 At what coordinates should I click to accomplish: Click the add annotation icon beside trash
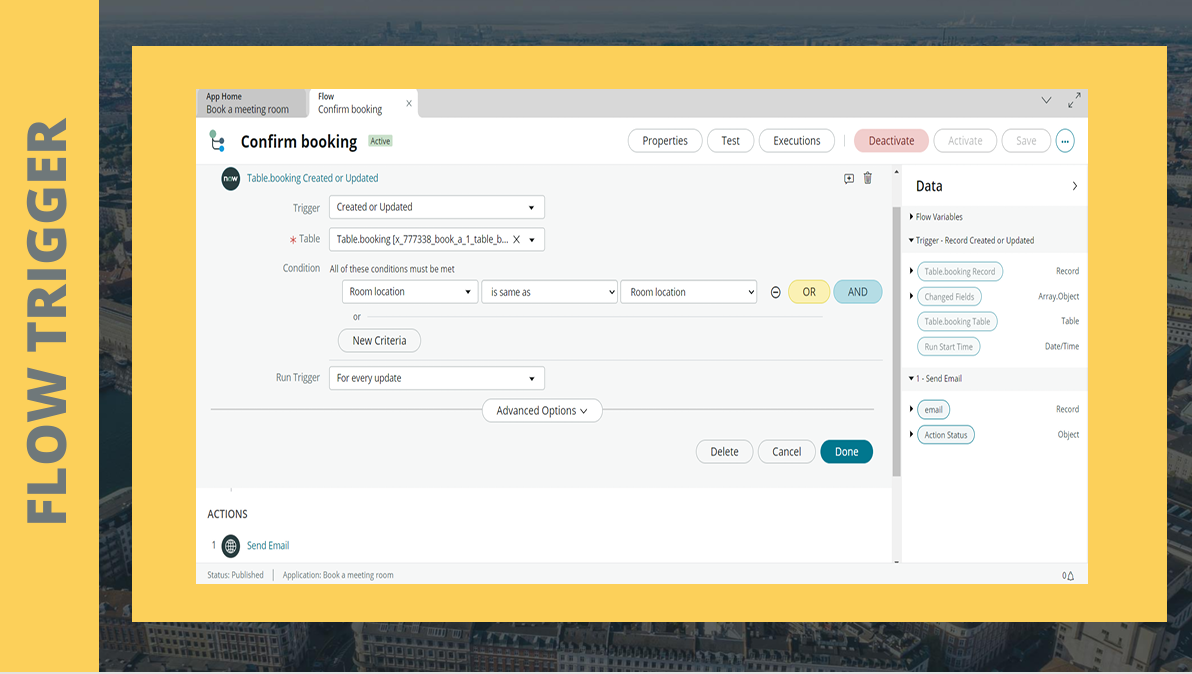(x=848, y=179)
